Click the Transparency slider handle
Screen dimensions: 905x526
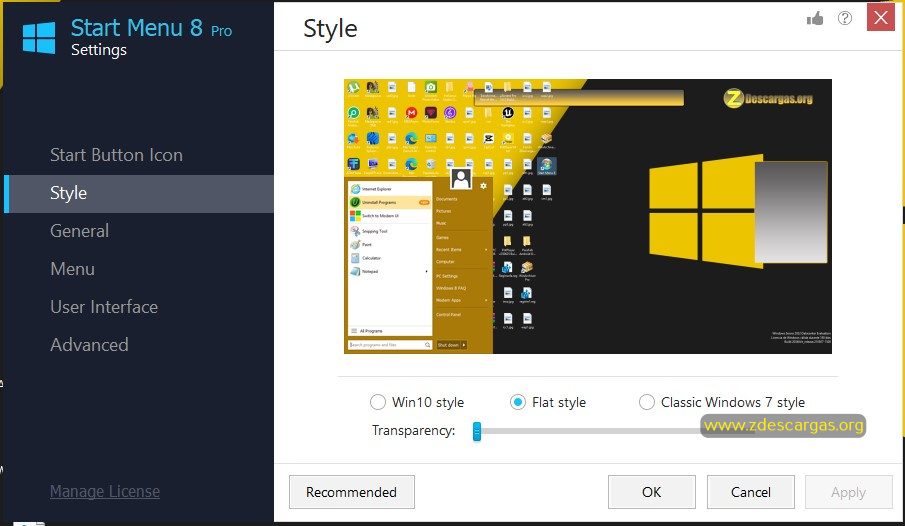[x=477, y=431]
